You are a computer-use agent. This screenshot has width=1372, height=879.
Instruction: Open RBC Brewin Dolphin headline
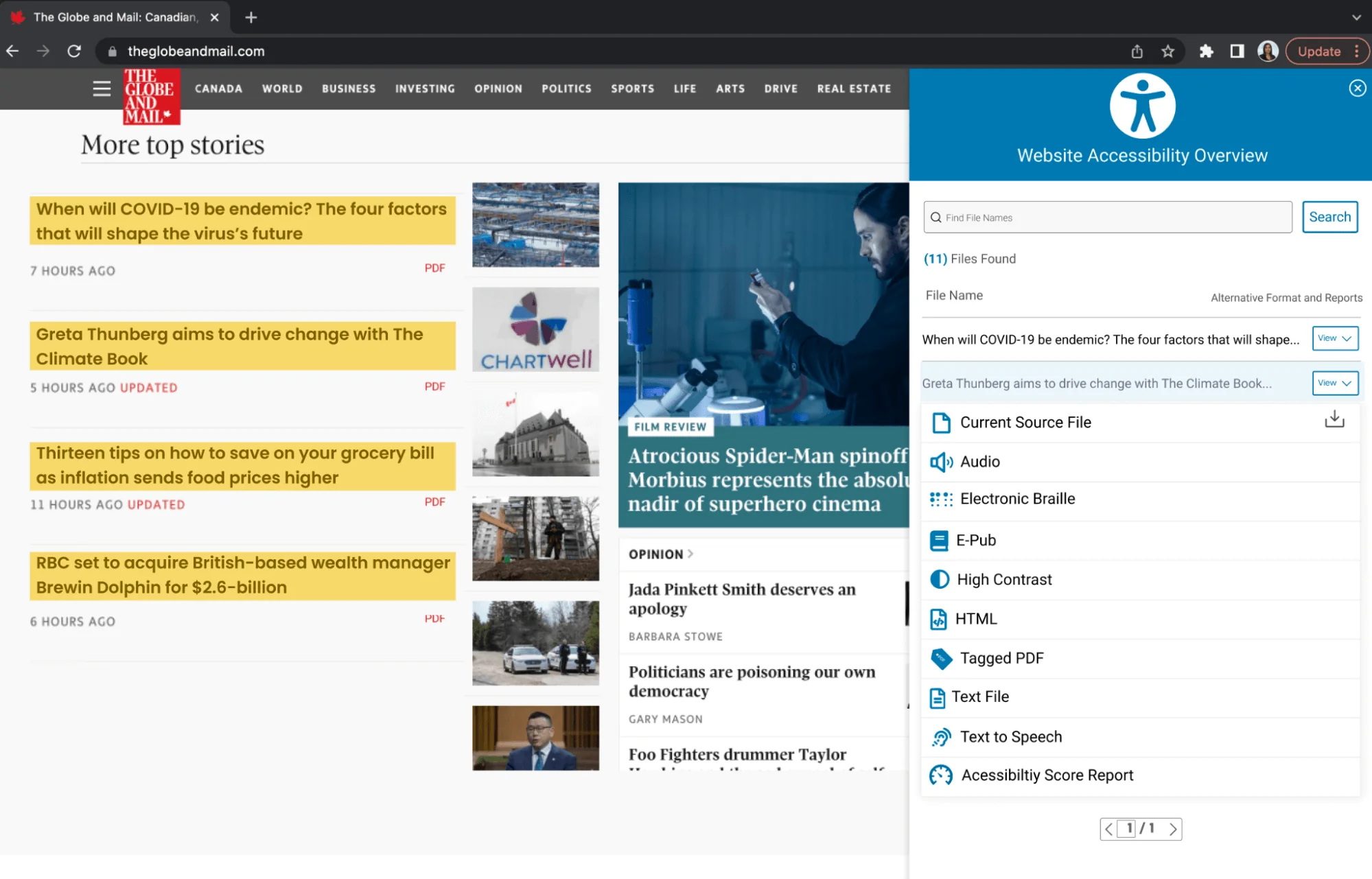(242, 575)
